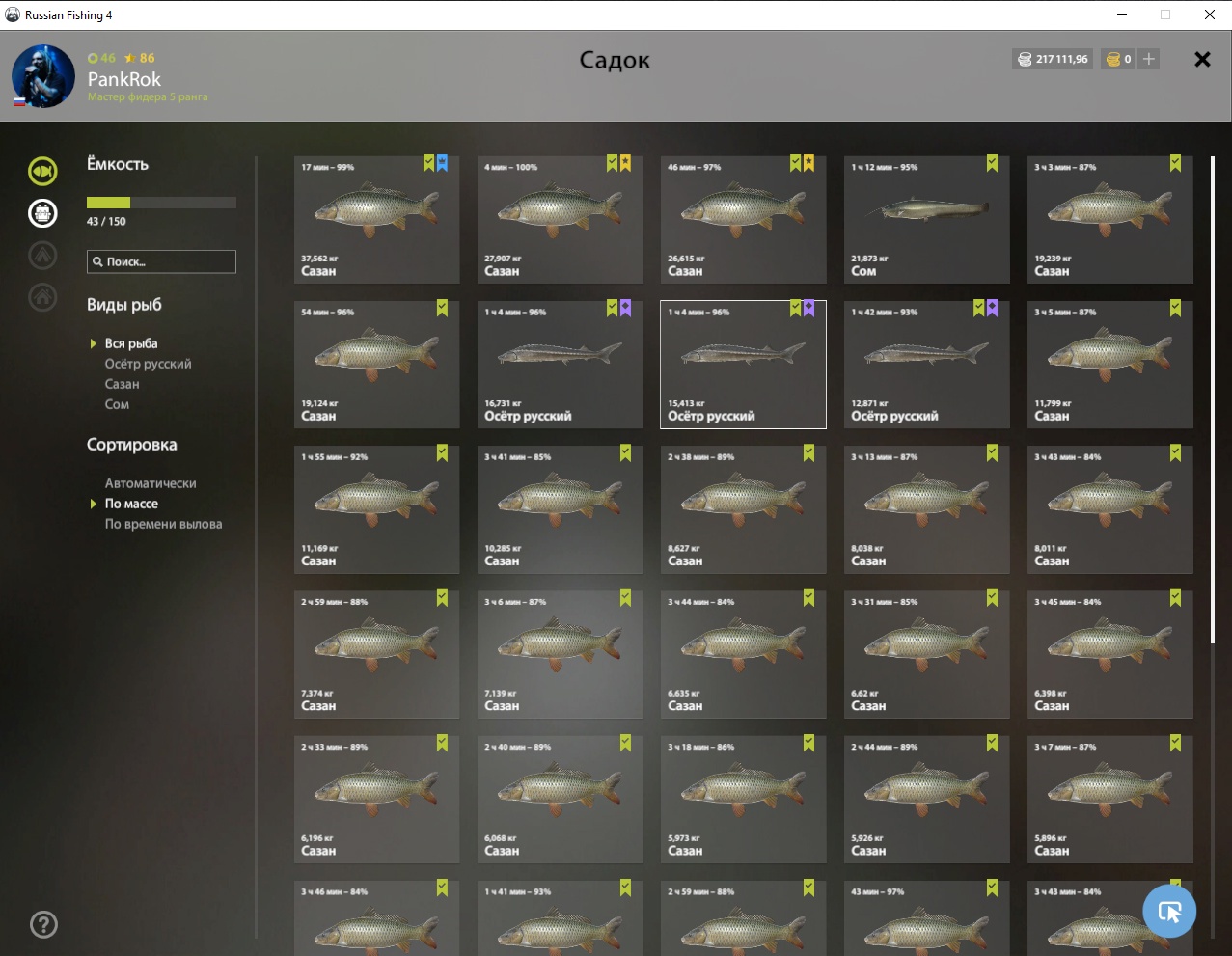Click the plus button to add gold
Viewport: 1232px width, 956px height.
point(1148,59)
